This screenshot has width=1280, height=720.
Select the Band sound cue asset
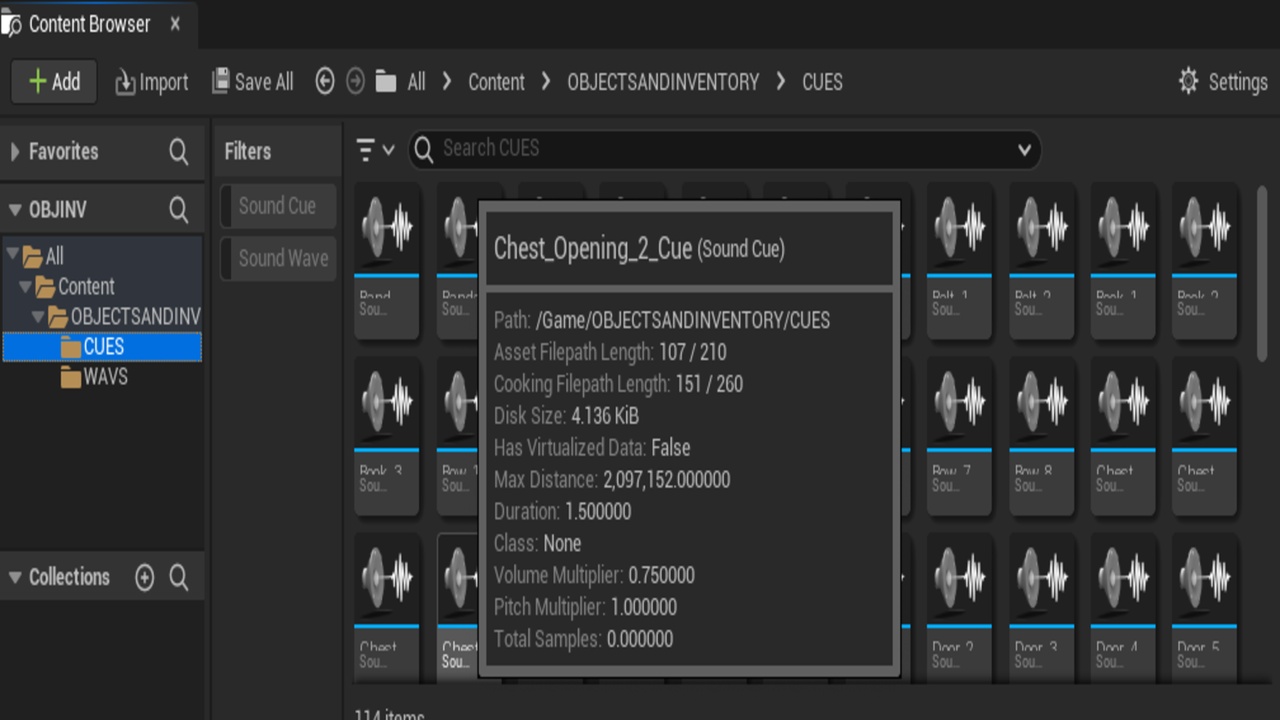coord(386,262)
